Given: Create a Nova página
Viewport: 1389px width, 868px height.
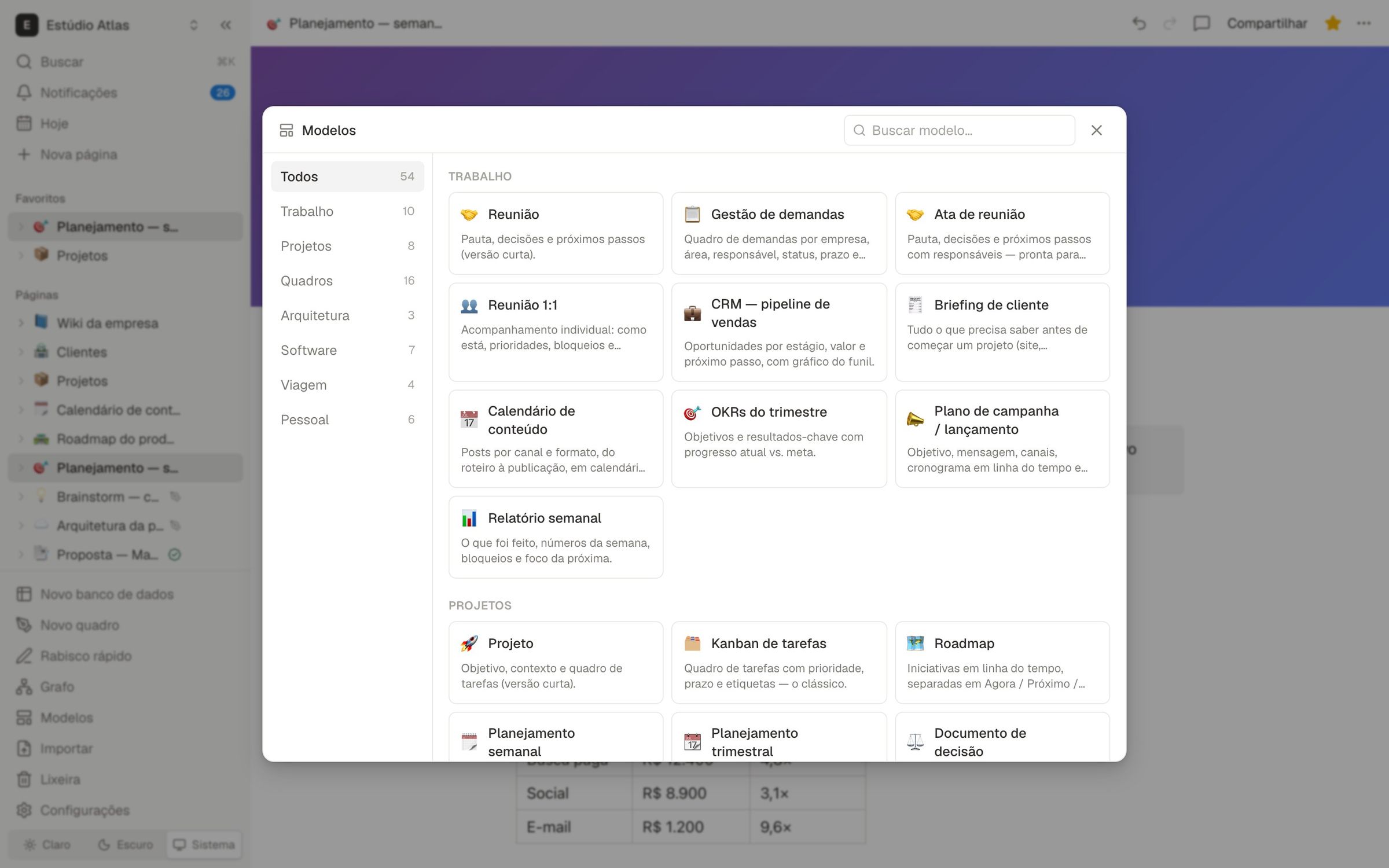Looking at the screenshot, I should [x=125, y=155].
